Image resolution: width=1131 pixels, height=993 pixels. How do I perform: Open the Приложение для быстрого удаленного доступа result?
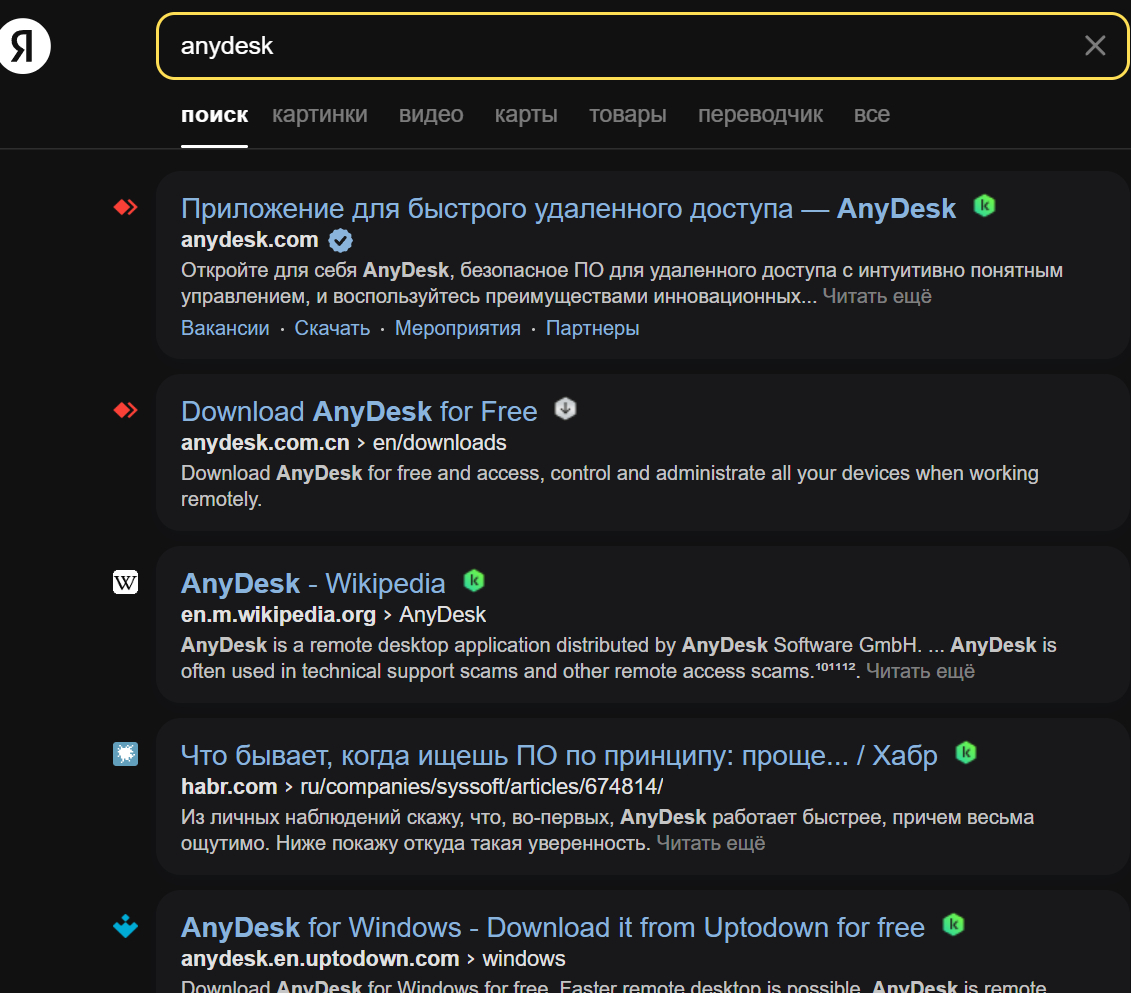tap(568, 208)
